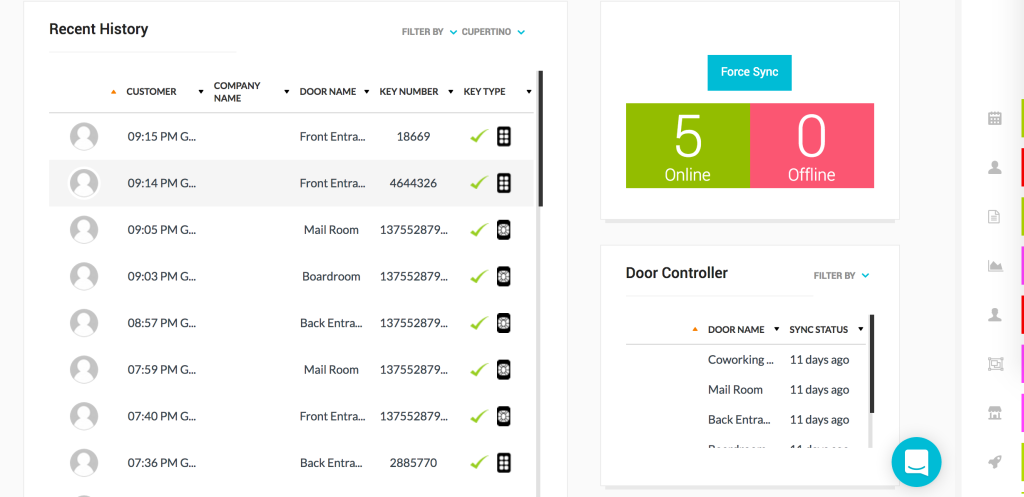Click the Coworking door in Door Controller

pos(741,360)
